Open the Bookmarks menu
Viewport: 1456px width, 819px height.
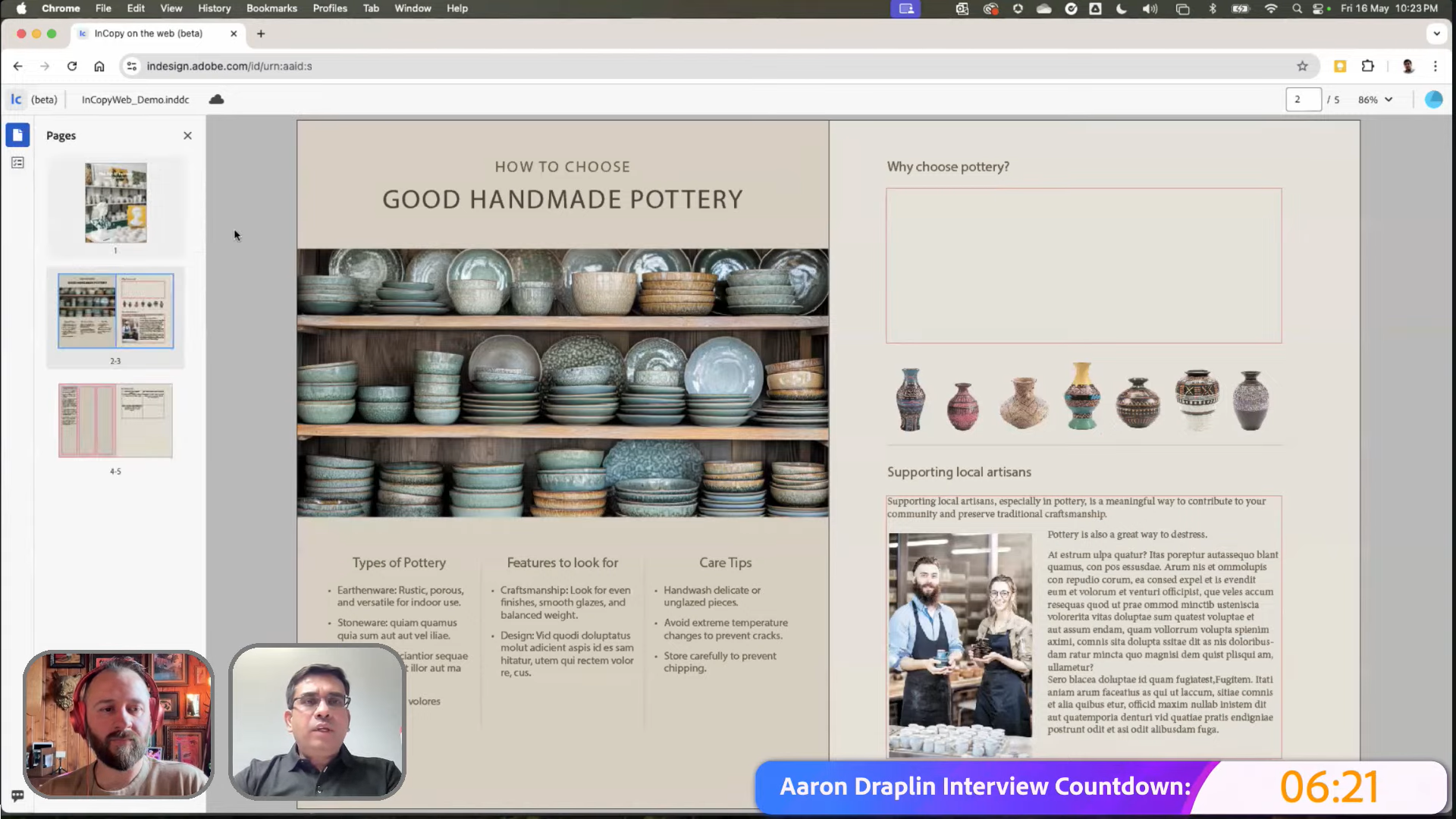[x=271, y=8]
